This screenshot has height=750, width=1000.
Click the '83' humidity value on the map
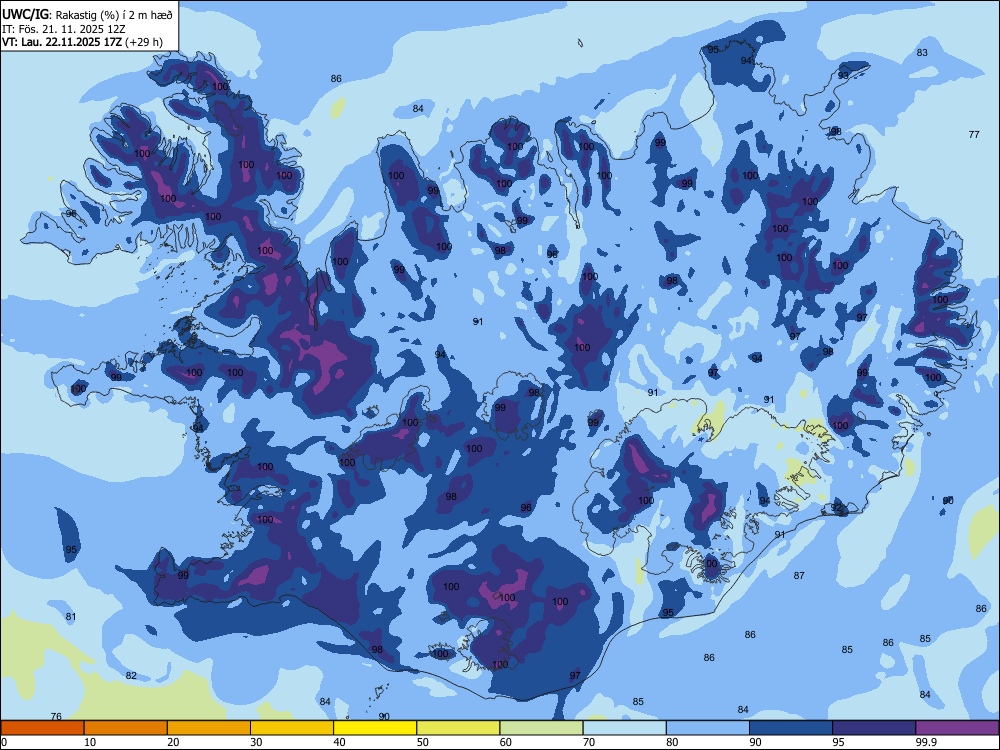922,53
